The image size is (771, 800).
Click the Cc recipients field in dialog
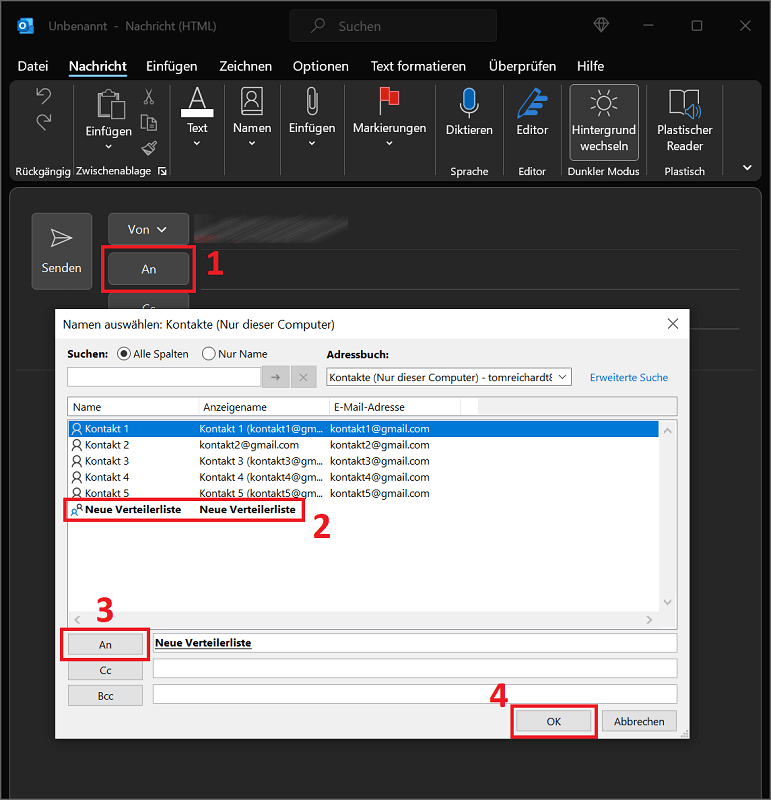(x=415, y=668)
